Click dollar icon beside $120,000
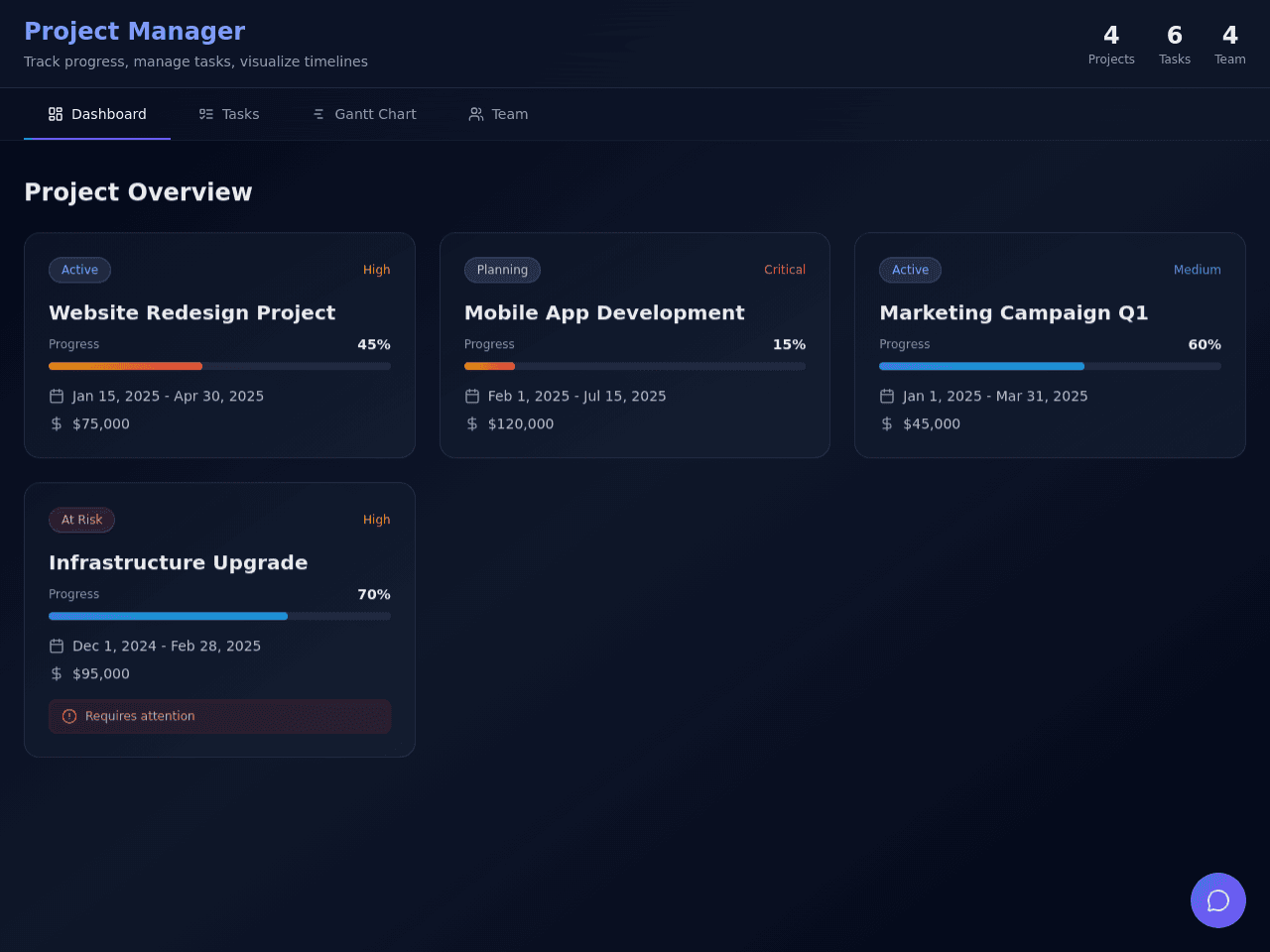The height and width of the screenshot is (952, 1270). pos(472,423)
